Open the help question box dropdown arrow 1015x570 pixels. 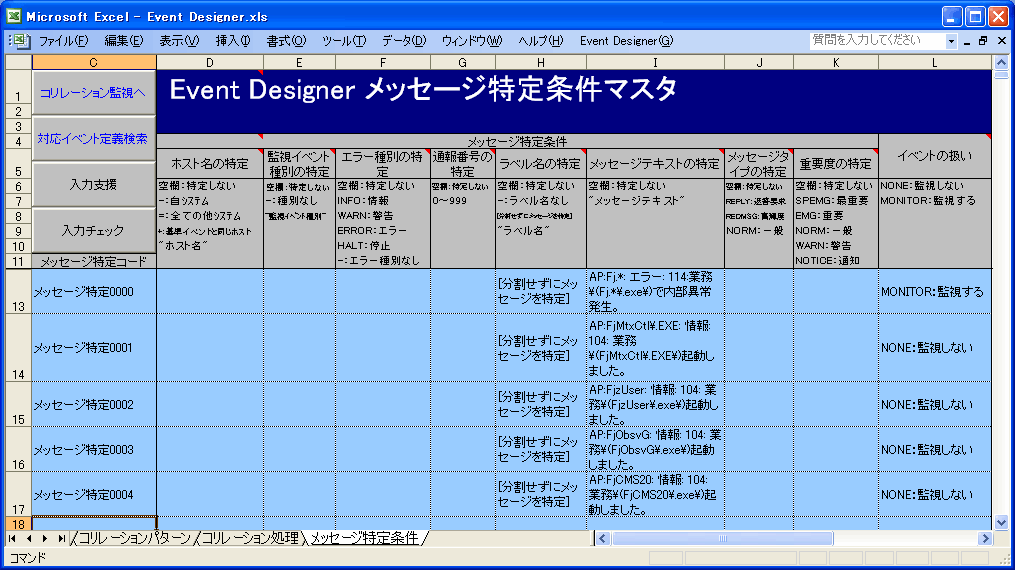951,41
